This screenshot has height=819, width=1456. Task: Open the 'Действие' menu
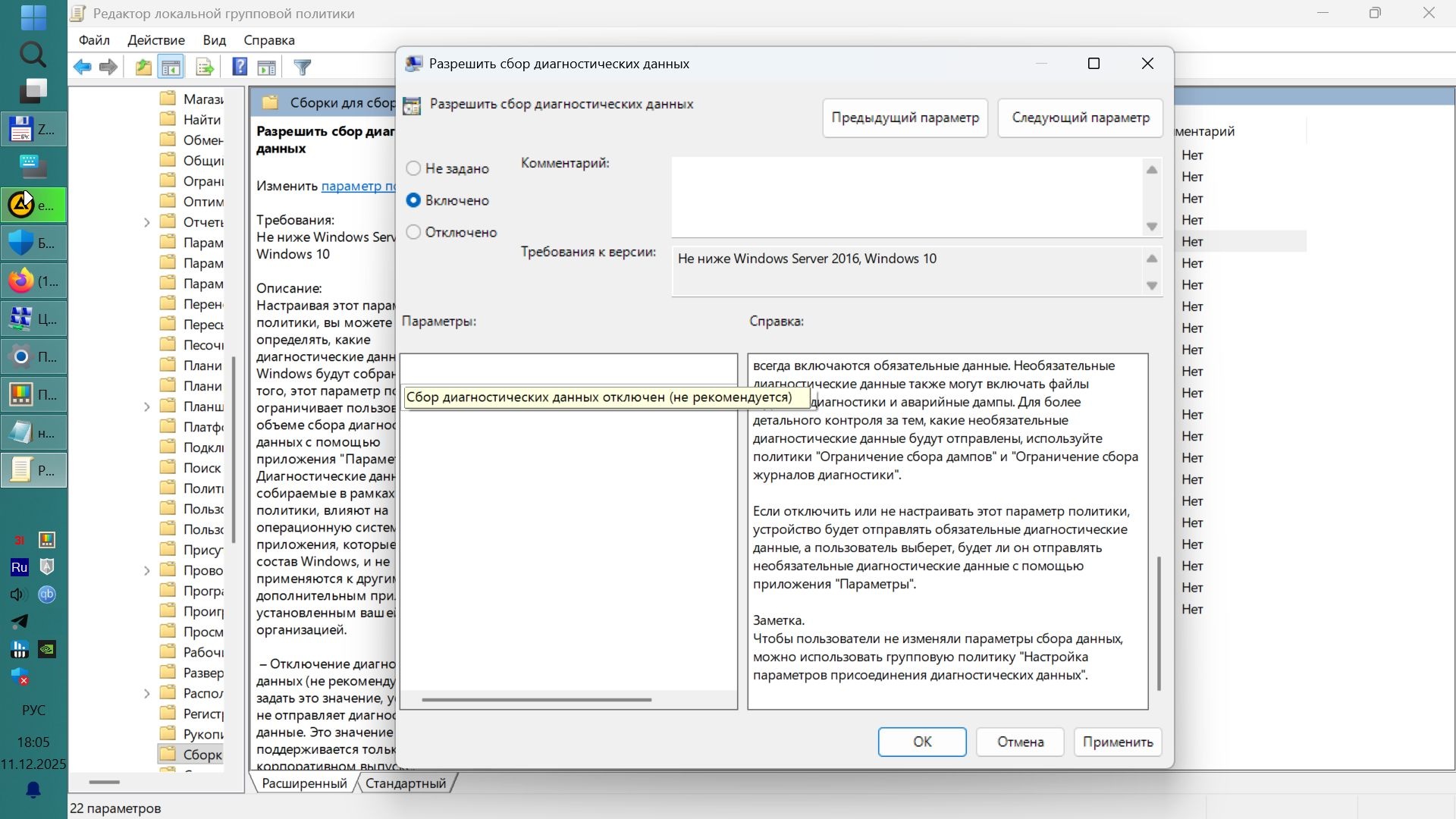click(x=156, y=40)
